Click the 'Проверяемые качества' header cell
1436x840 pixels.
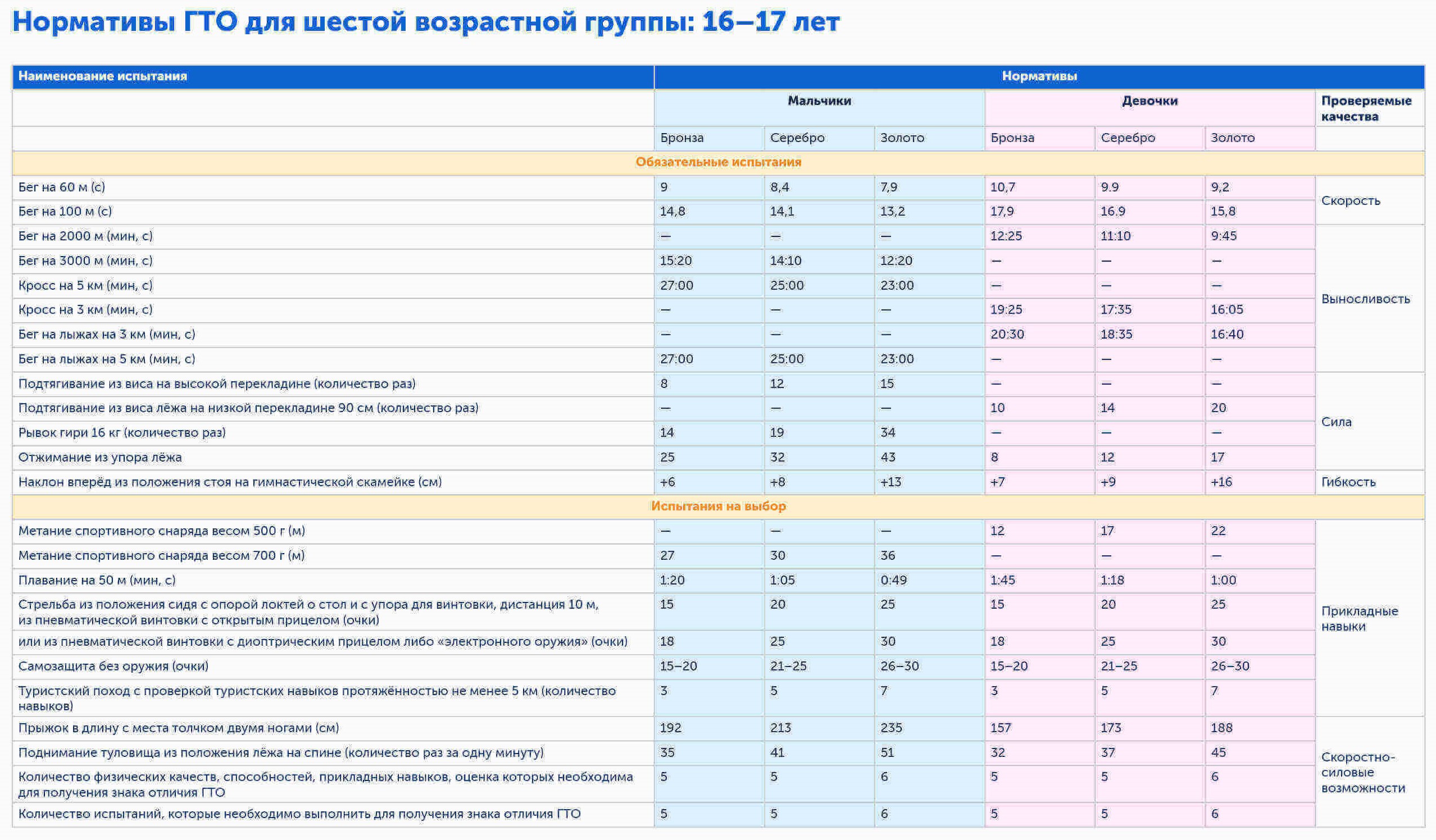1365,109
